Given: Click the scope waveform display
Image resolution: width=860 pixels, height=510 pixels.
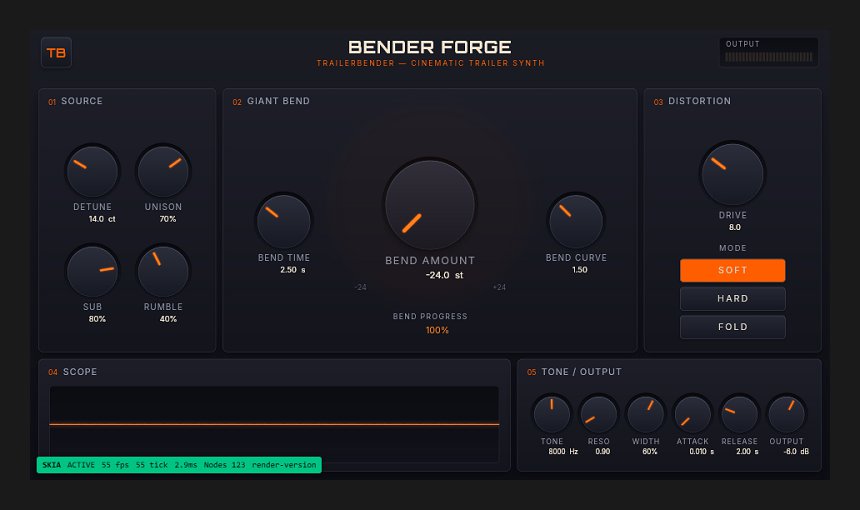Looking at the screenshot, I should pyautogui.click(x=274, y=424).
